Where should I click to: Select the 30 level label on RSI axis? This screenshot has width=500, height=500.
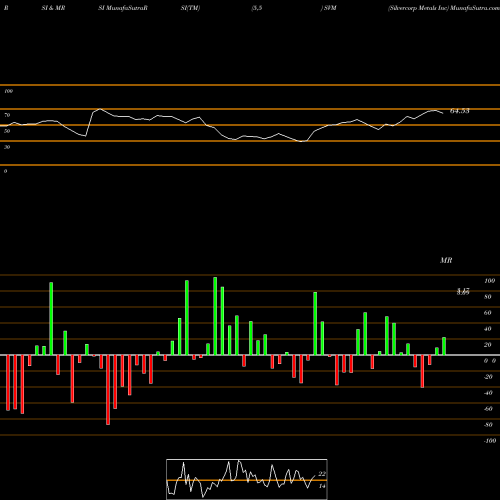tap(7, 147)
